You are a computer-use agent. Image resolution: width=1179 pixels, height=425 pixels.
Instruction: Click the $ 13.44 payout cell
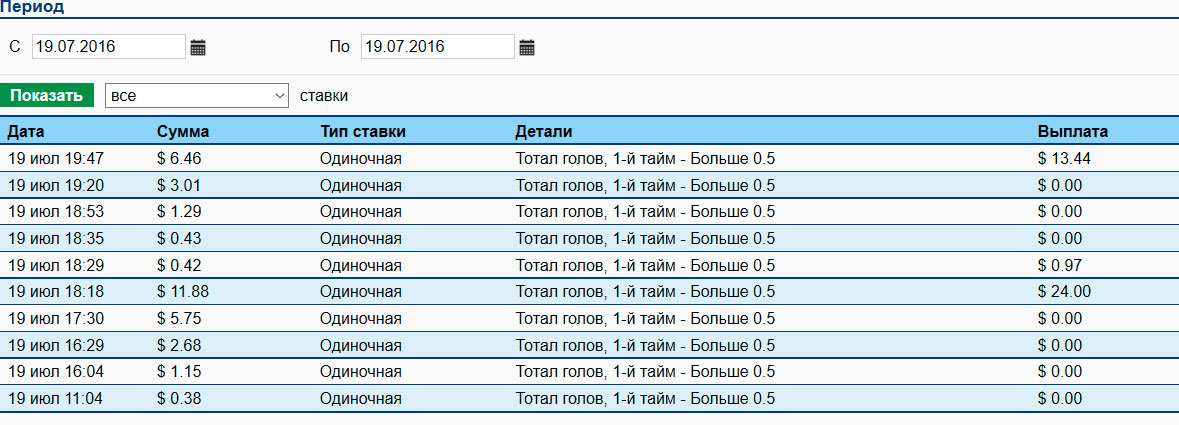[x=1064, y=158]
